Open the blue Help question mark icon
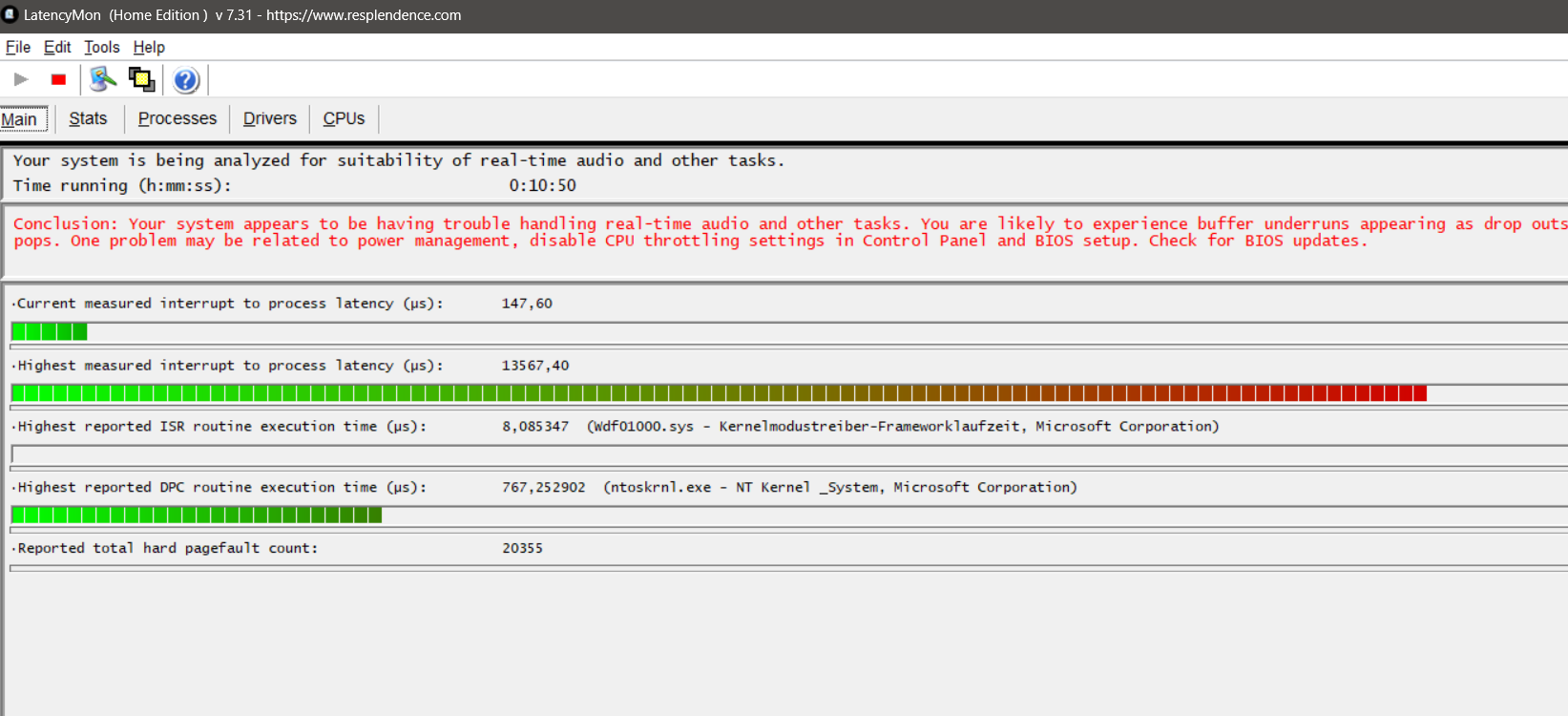 coord(186,80)
